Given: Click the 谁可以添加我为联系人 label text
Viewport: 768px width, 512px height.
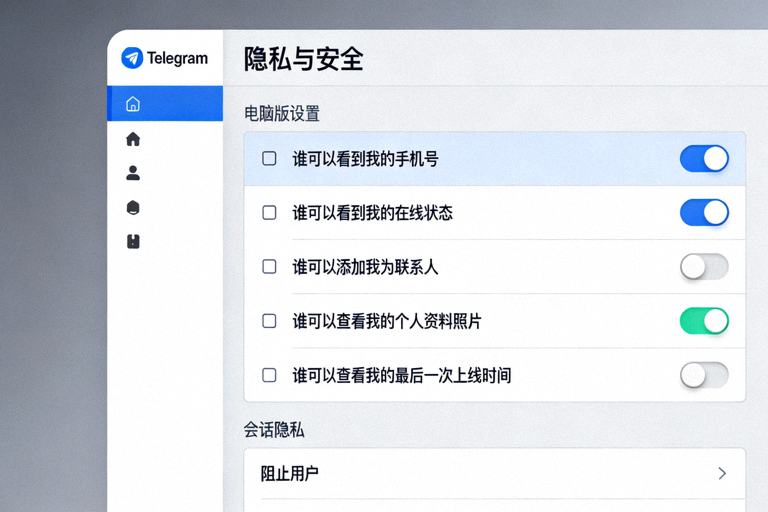Looking at the screenshot, I should pyautogui.click(x=365, y=267).
